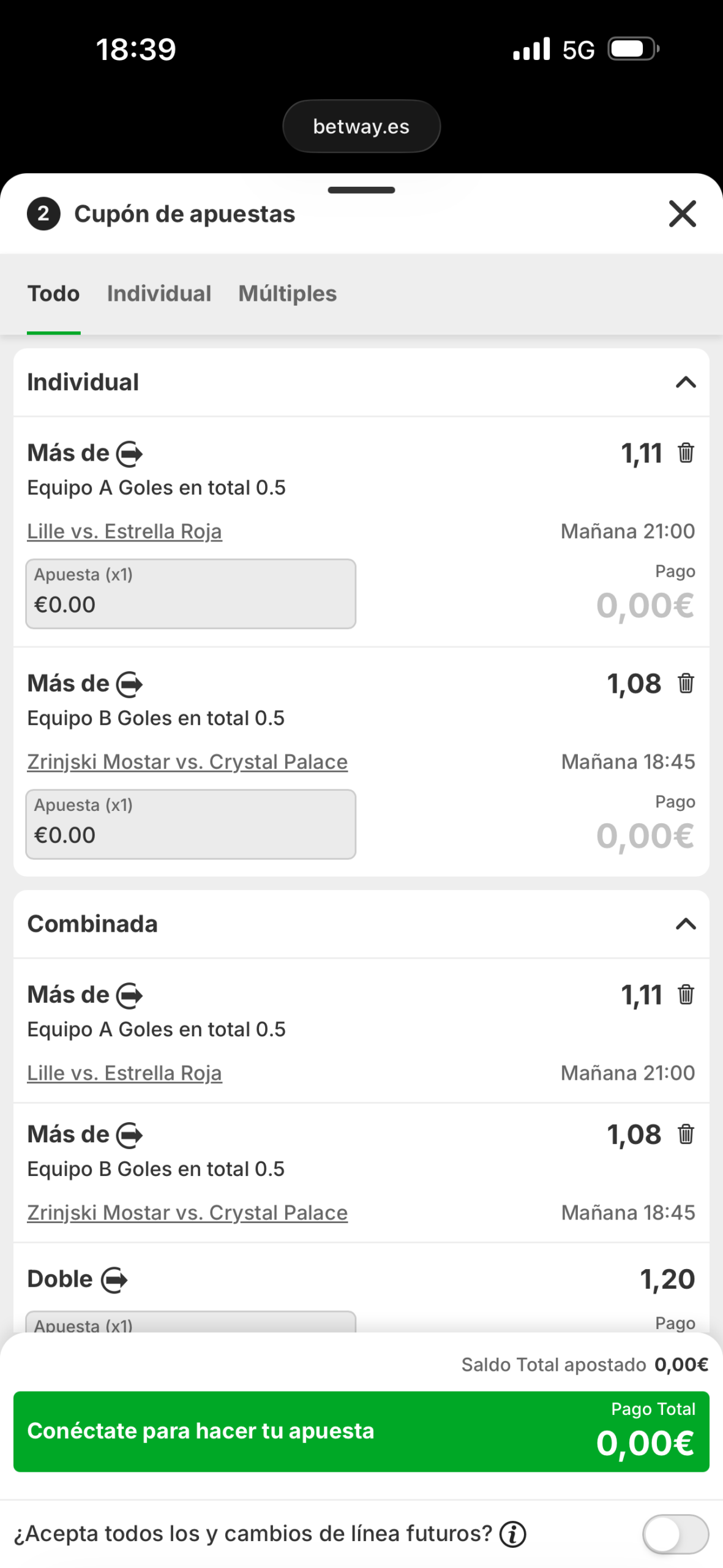The image size is (723, 1568).
Task: Delete Lille bet from Individual section
Action: [686, 453]
